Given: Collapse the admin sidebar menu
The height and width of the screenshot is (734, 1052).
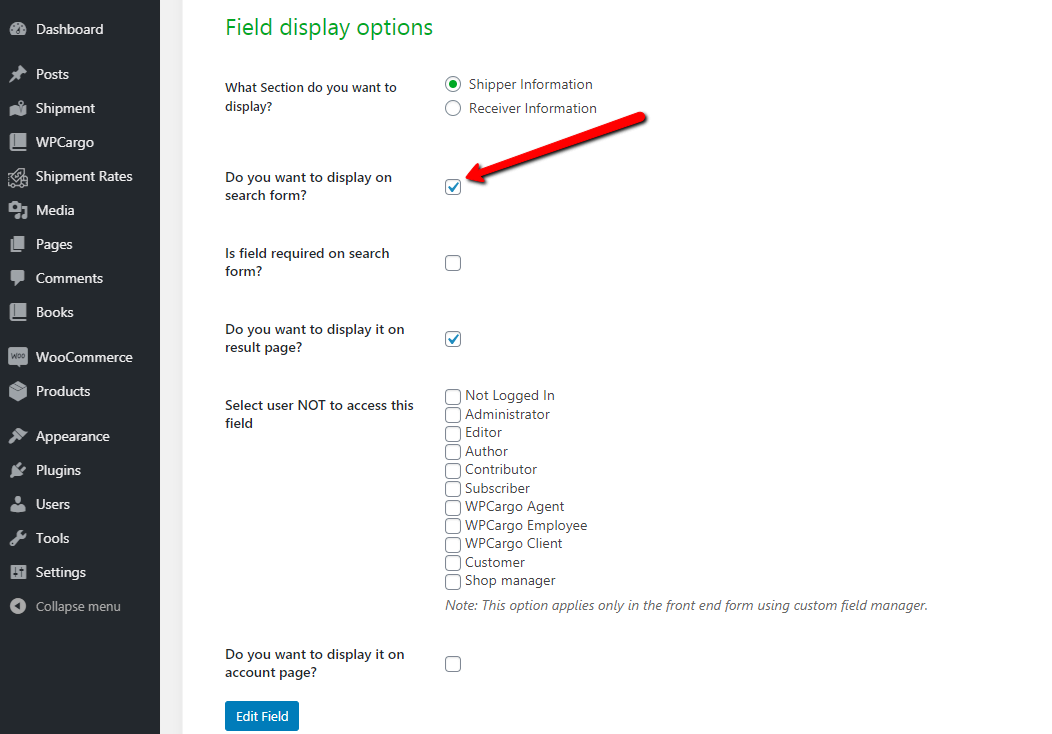Looking at the screenshot, I should (x=66, y=607).
